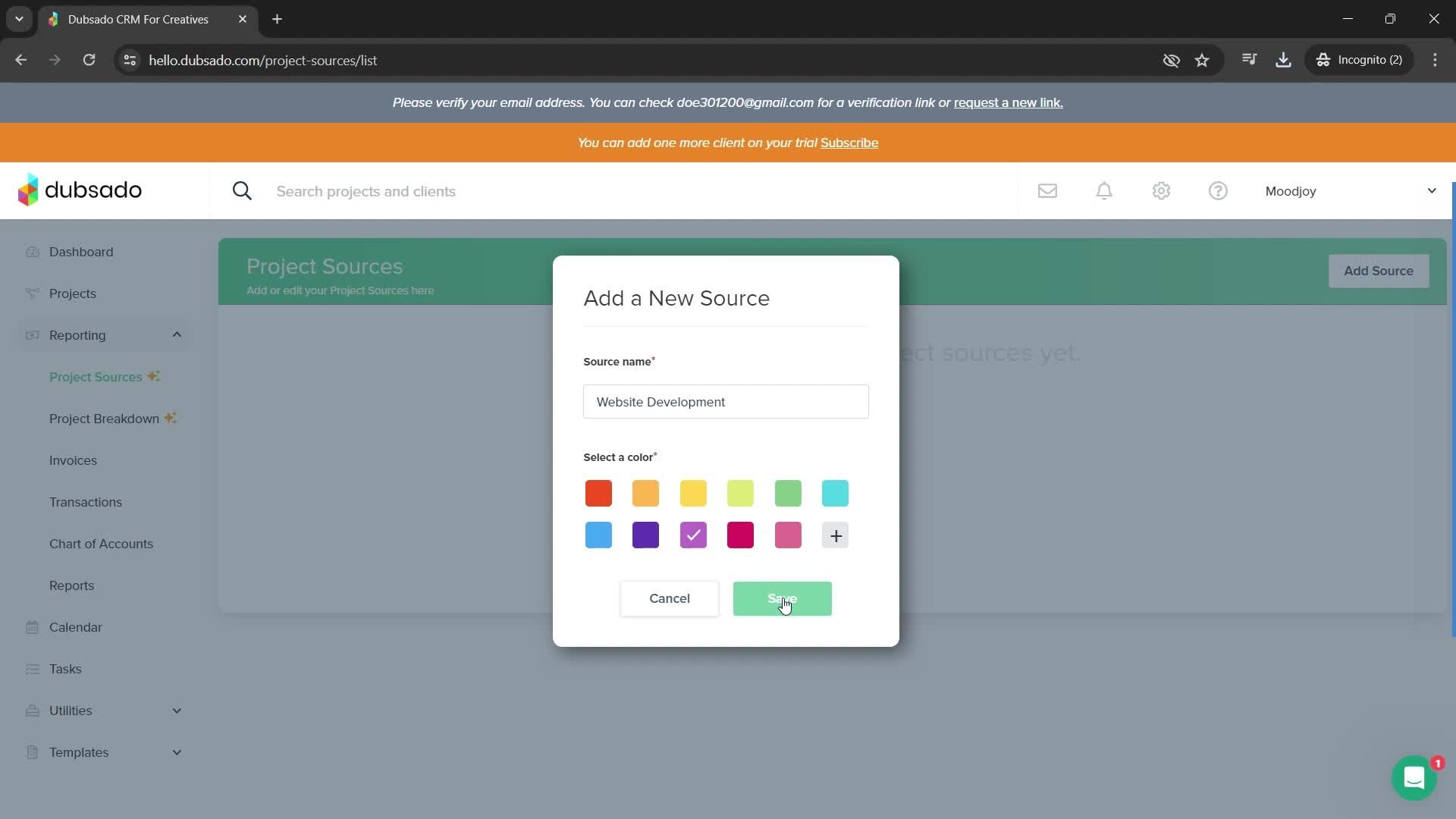Image resolution: width=1456 pixels, height=819 pixels.
Task: Open Project Sources in sidebar
Action: [x=96, y=377]
